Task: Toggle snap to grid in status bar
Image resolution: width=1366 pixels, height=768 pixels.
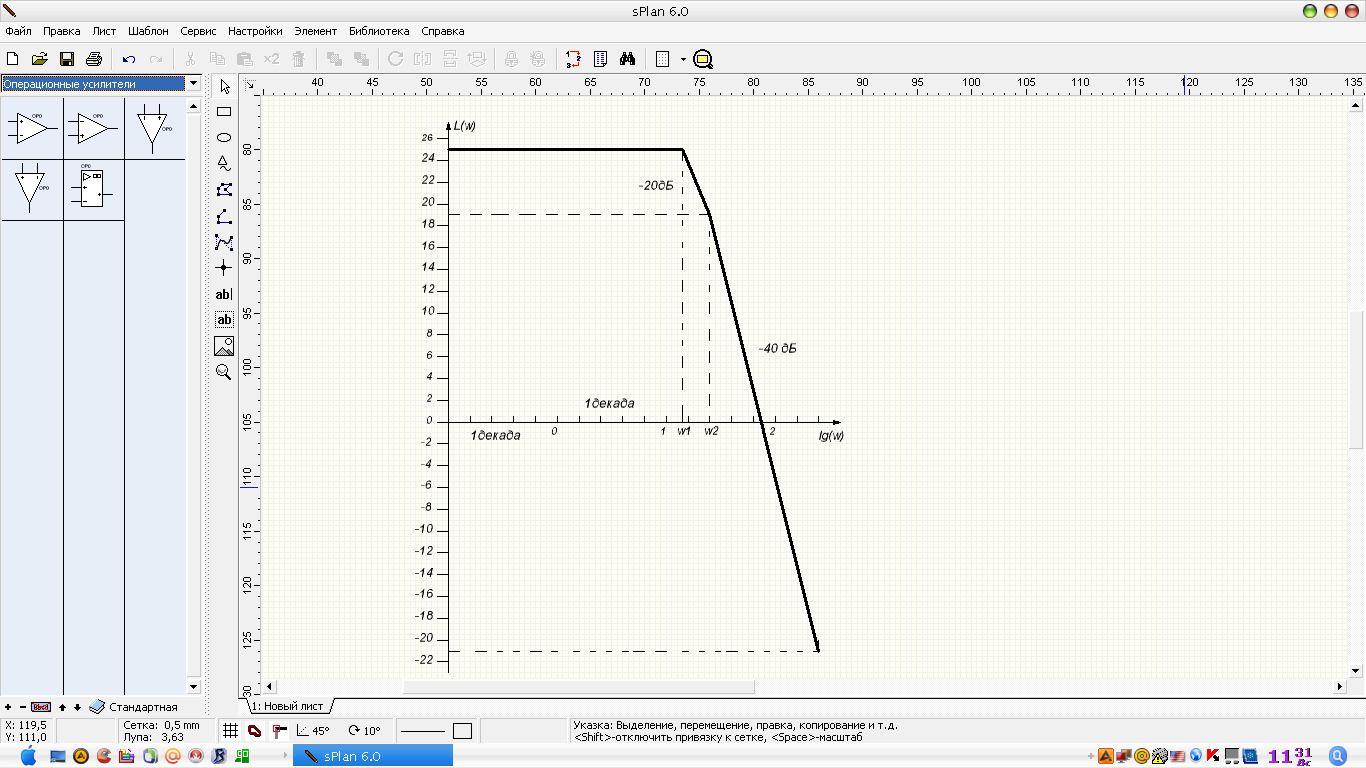Action: (x=230, y=731)
